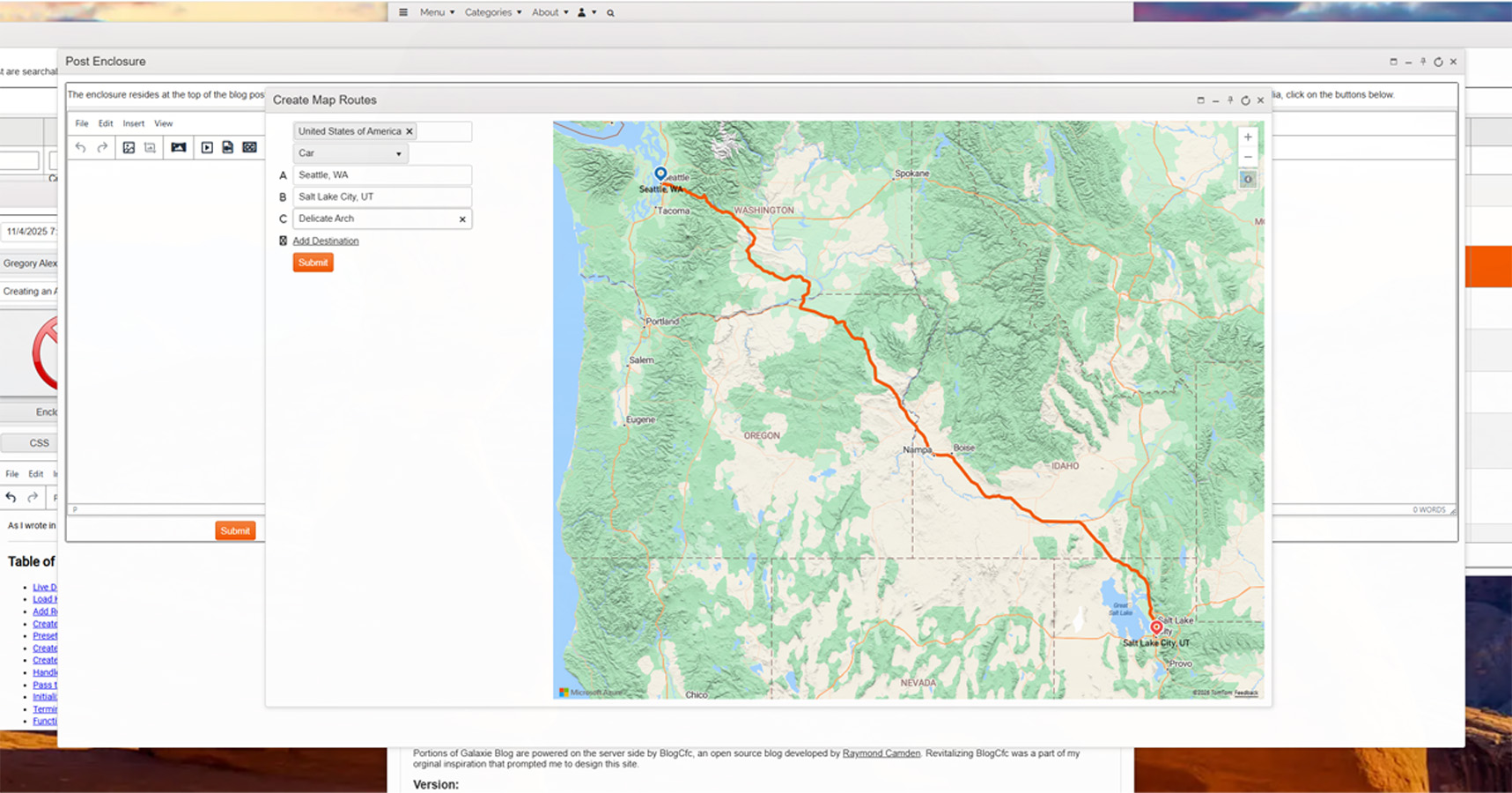Open the Car travel mode dropdown
1512x793 pixels.
(350, 153)
